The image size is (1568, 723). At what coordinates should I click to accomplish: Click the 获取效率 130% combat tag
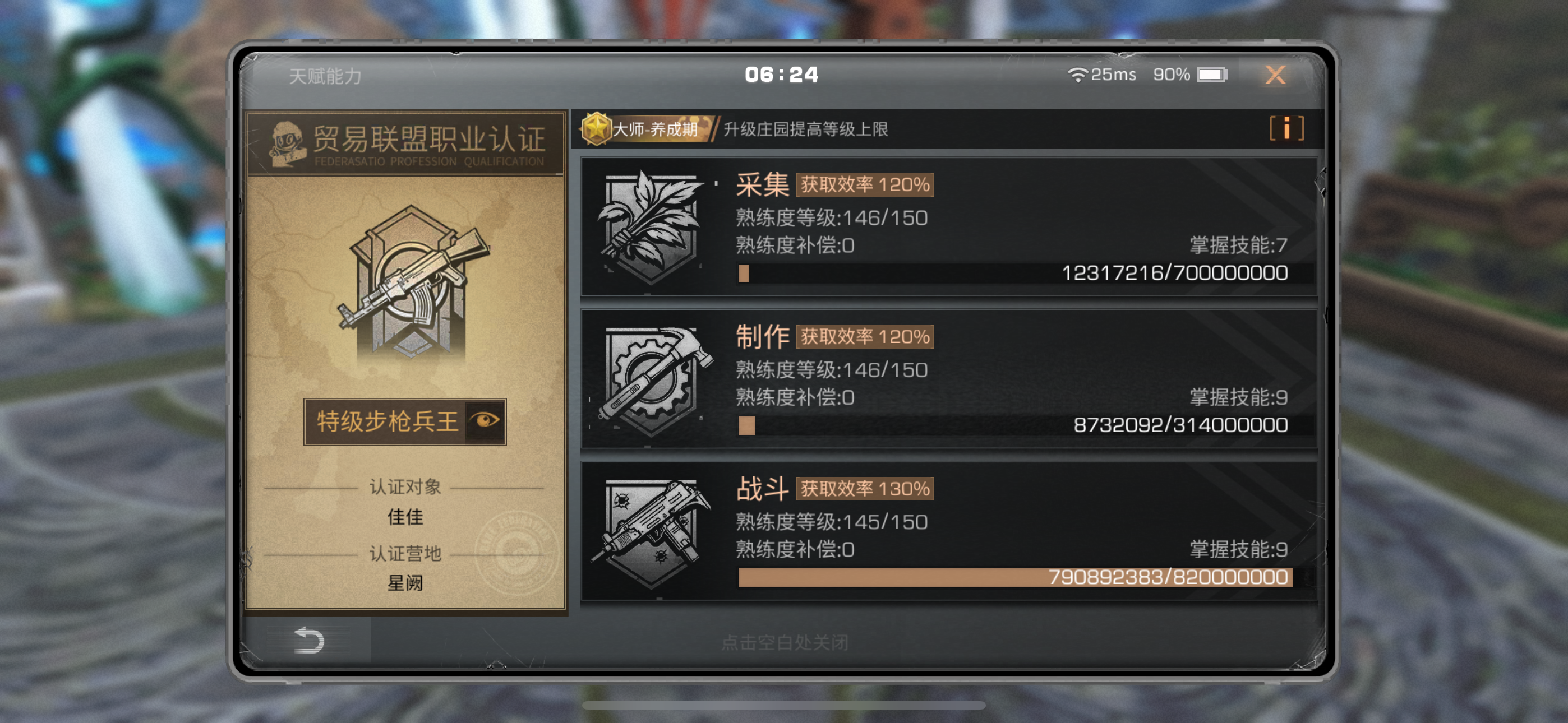[x=864, y=489]
